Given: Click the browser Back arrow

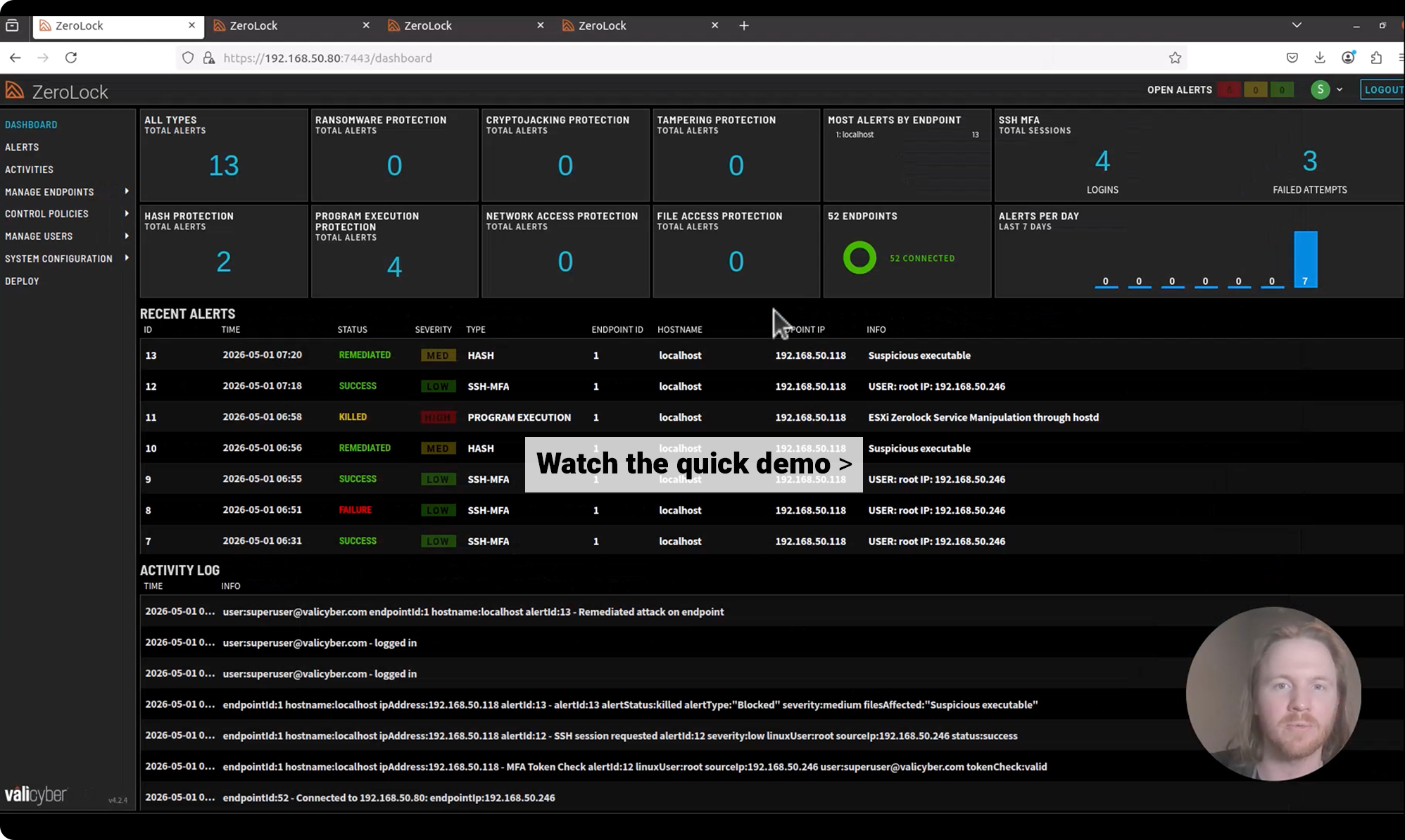Looking at the screenshot, I should pos(15,58).
